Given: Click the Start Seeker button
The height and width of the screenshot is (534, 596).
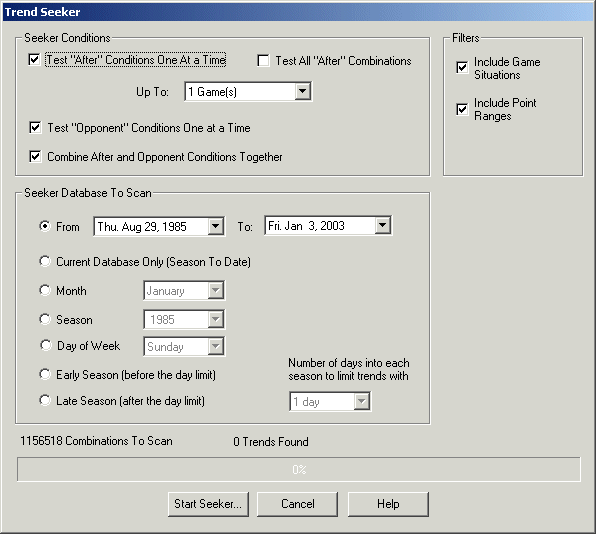Looking at the screenshot, I should point(208,504).
